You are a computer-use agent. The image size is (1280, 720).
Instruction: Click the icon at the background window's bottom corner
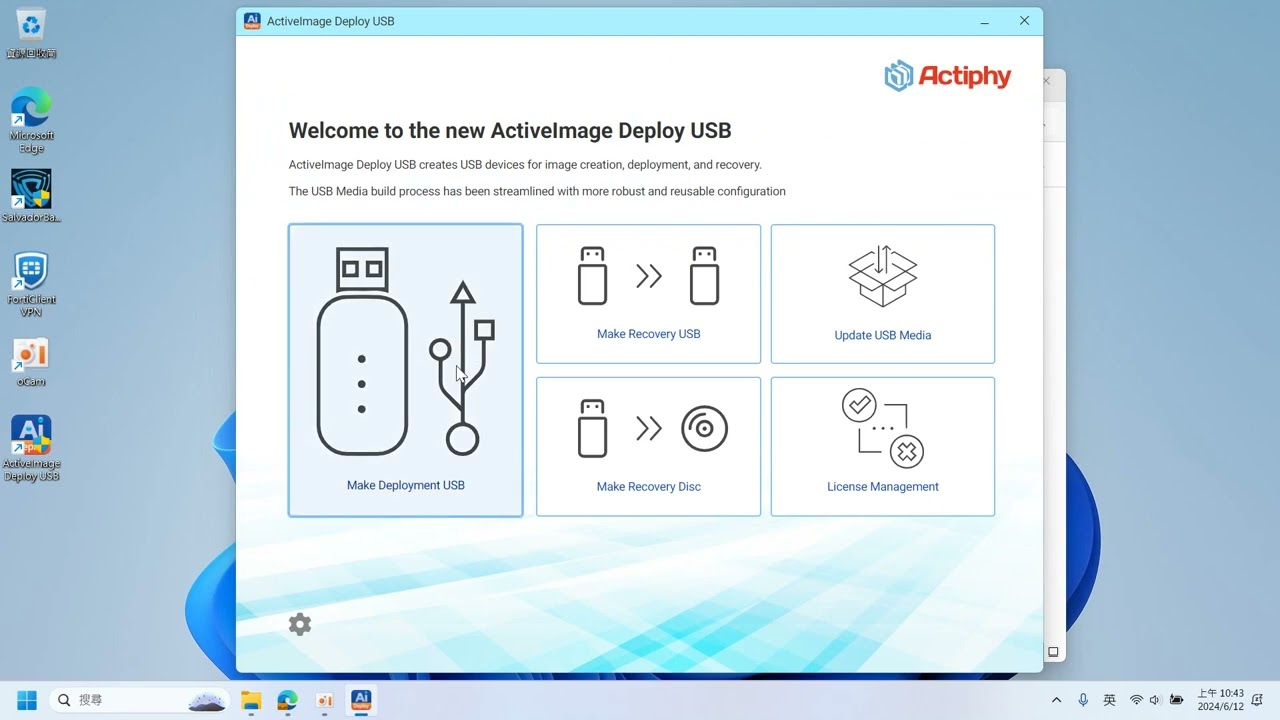[x=1053, y=652]
